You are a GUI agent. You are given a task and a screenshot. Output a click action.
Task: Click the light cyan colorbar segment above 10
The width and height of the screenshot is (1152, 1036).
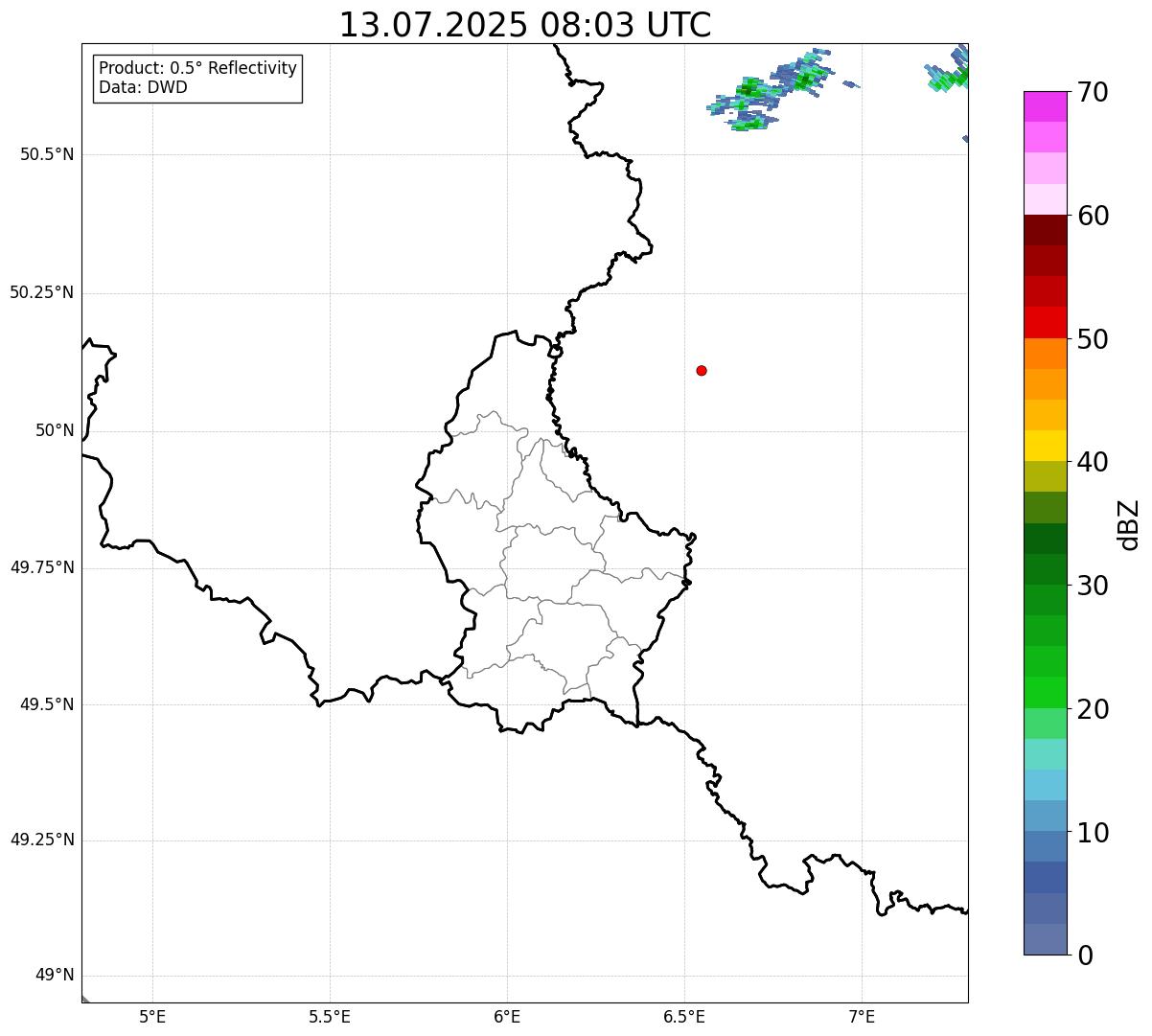[1045, 785]
